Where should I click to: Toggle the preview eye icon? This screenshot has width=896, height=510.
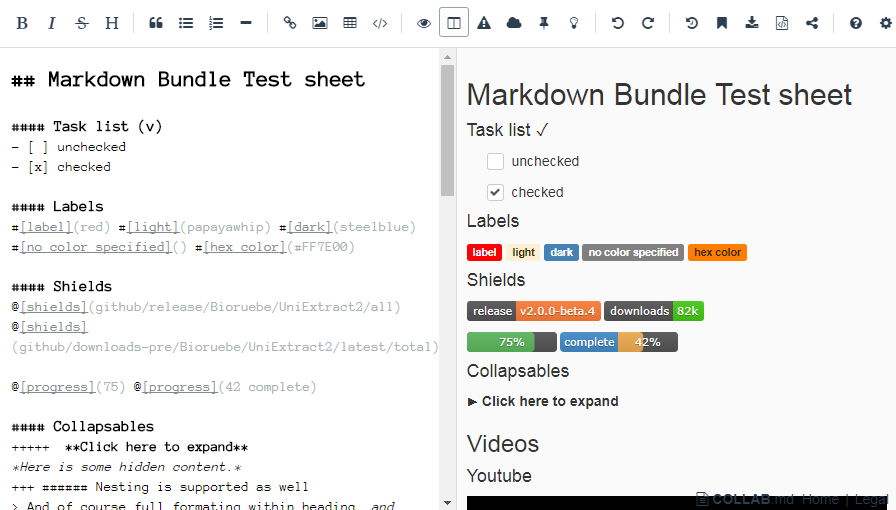coord(424,23)
